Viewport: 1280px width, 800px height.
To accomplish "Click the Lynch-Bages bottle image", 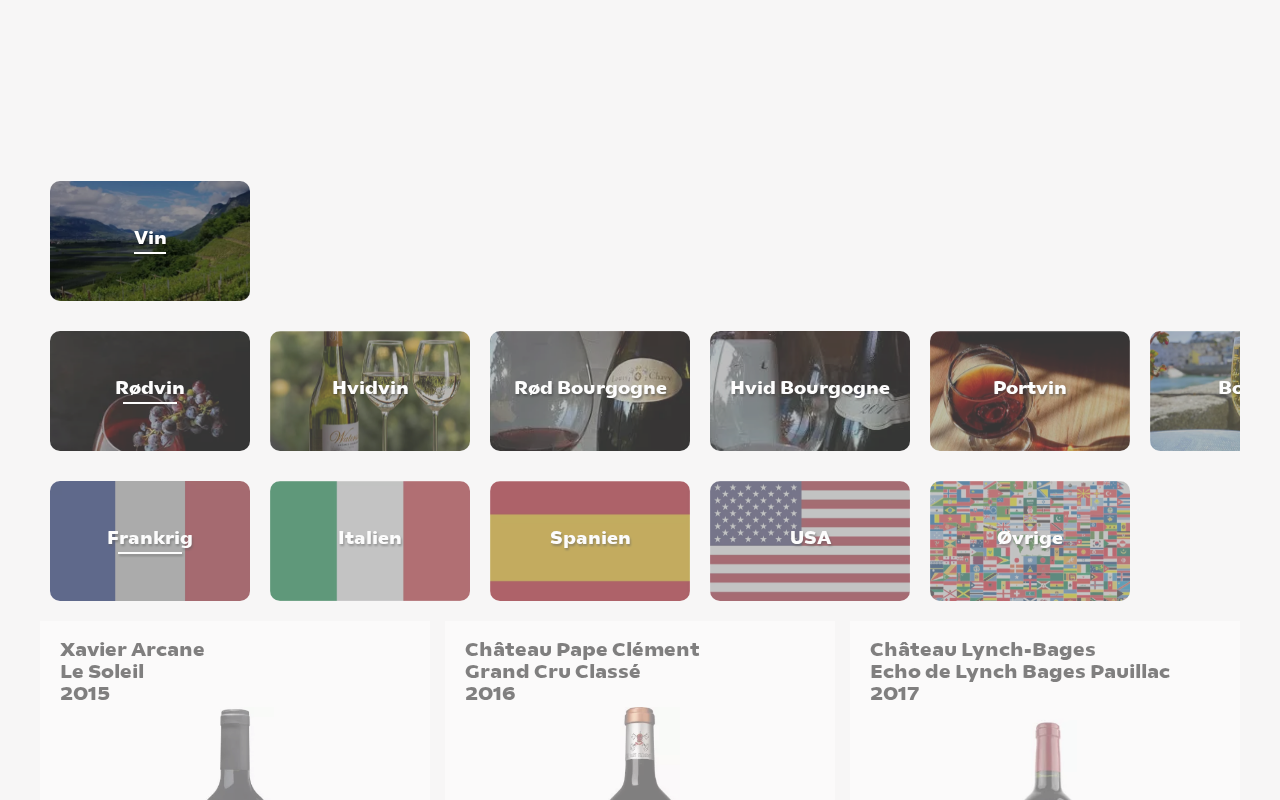I will [1045, 760].
